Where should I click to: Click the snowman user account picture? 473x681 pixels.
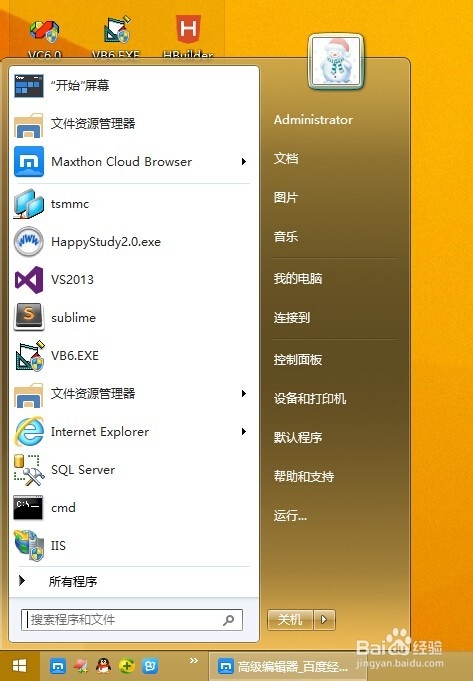click(335, 62)
